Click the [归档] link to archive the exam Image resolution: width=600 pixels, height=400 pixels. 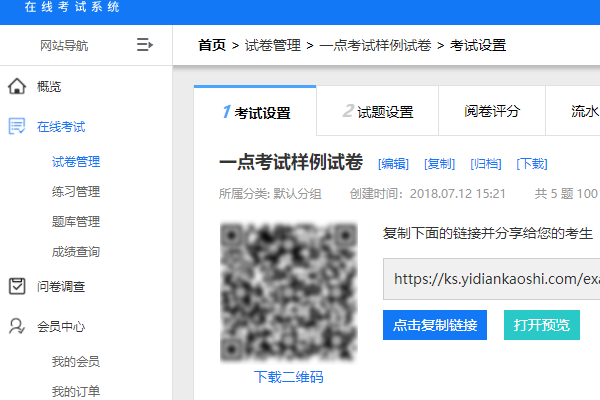pyautogui.click(x=486, y=164)
